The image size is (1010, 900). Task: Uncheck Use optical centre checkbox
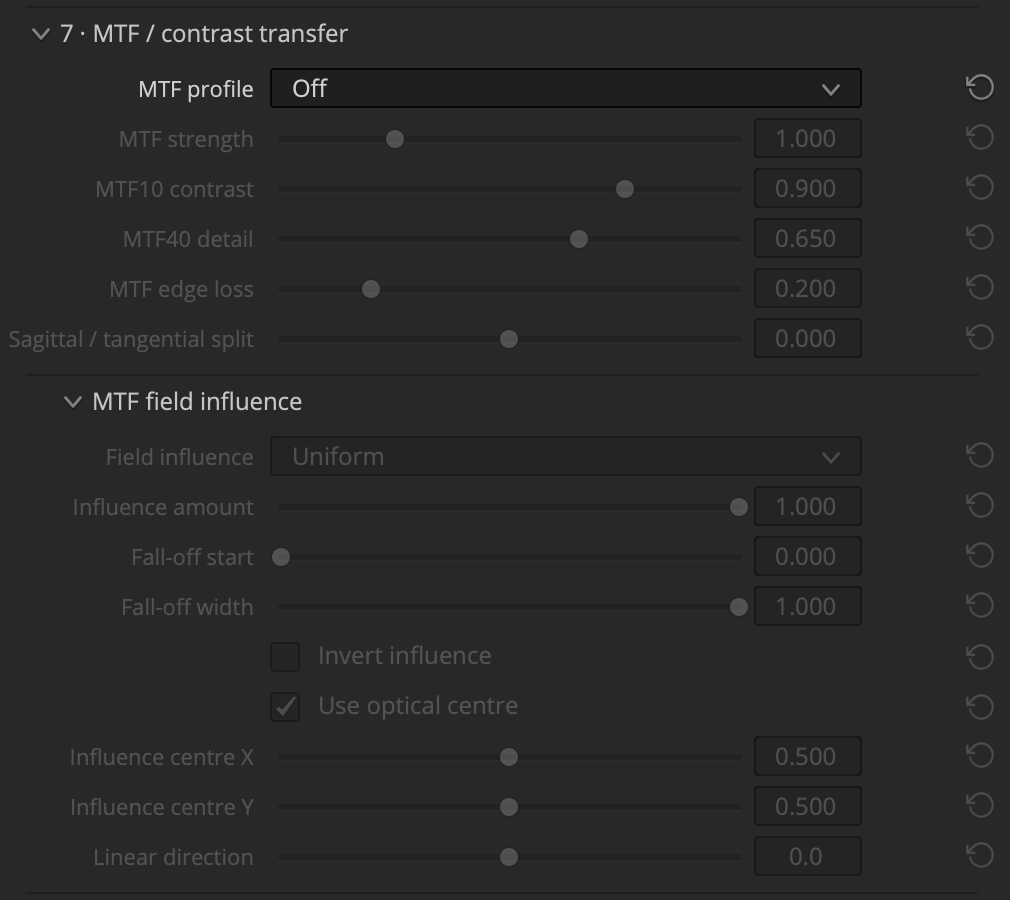coord(285,707)
